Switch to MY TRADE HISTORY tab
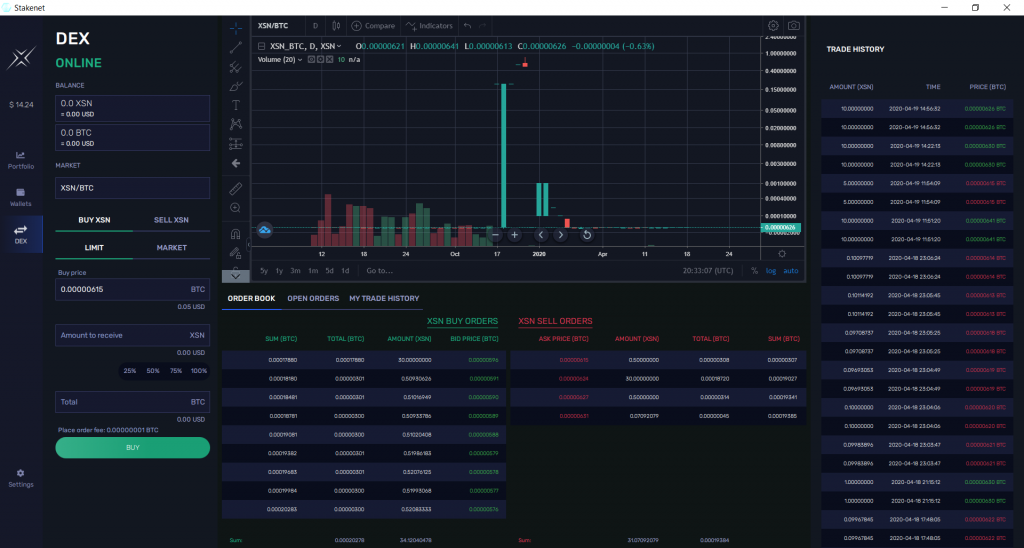This screenshot has height=548, width=1024. pos(384,298)
